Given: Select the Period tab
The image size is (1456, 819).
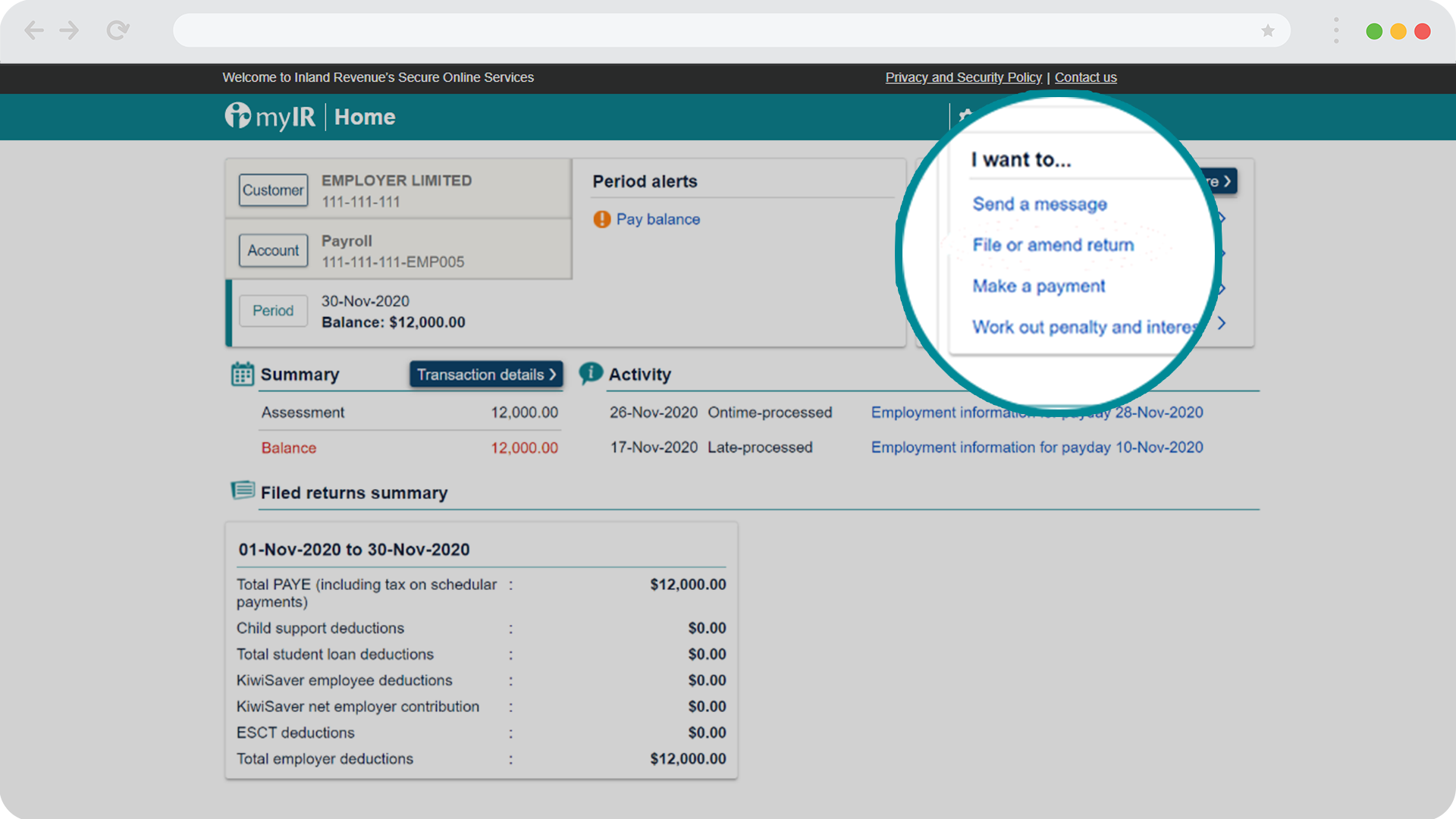Looking at the screenshot, I should 273,311.
